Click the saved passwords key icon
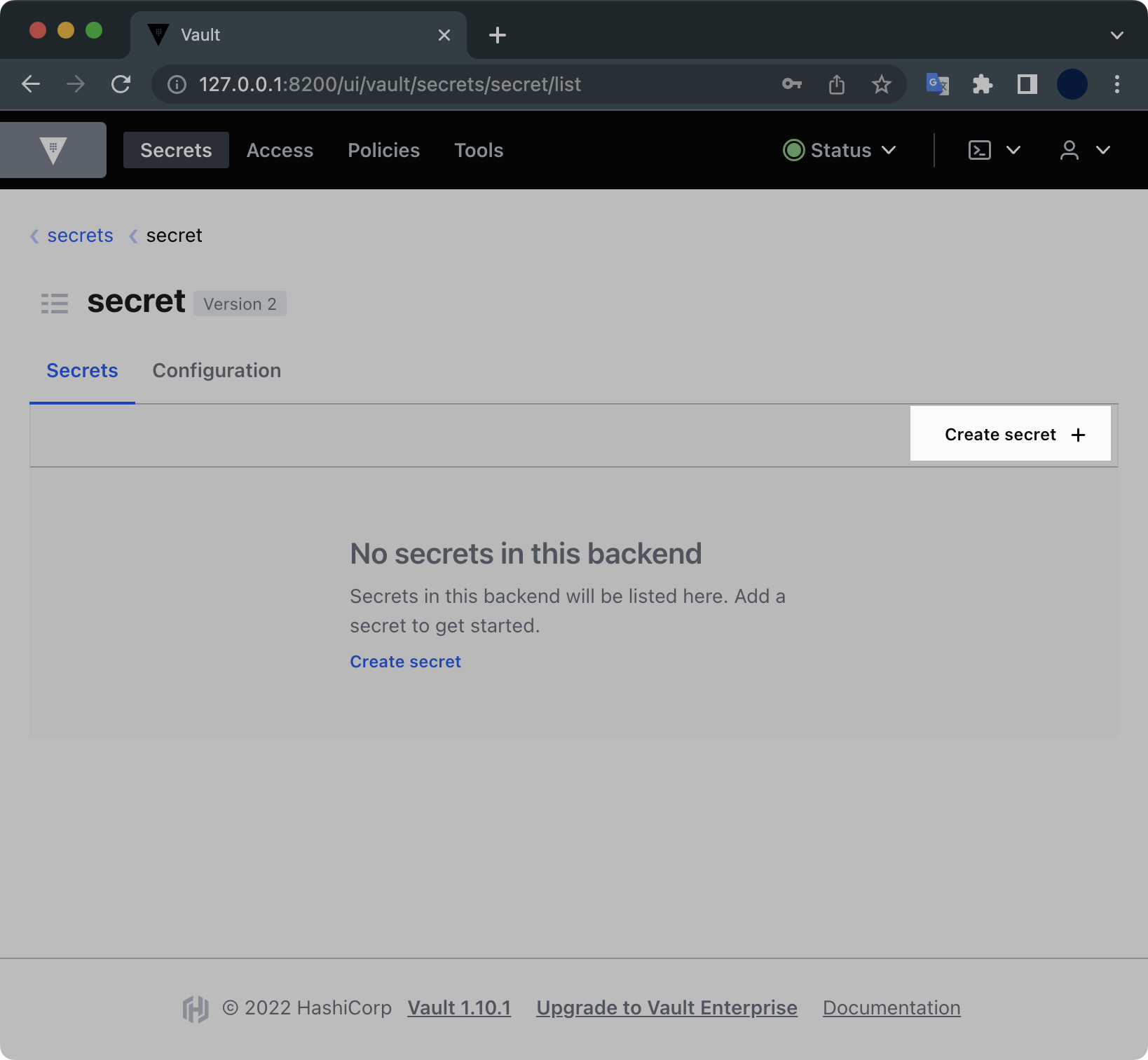 pyautogui.click(x=791, y=85)
